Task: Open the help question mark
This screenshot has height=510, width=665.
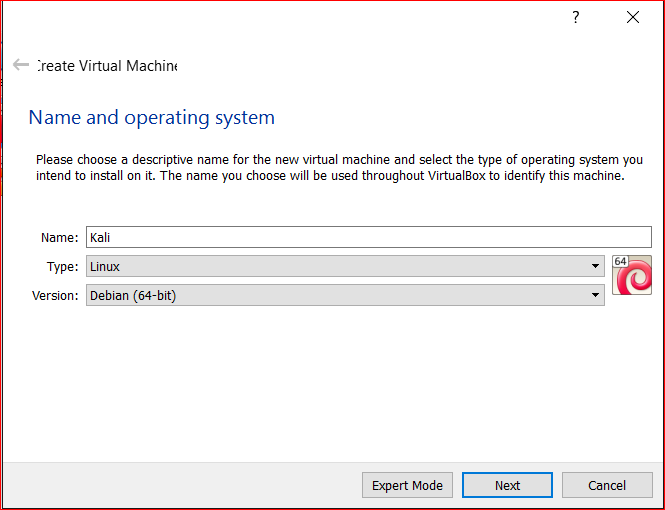Action: [x=576, y=17]
